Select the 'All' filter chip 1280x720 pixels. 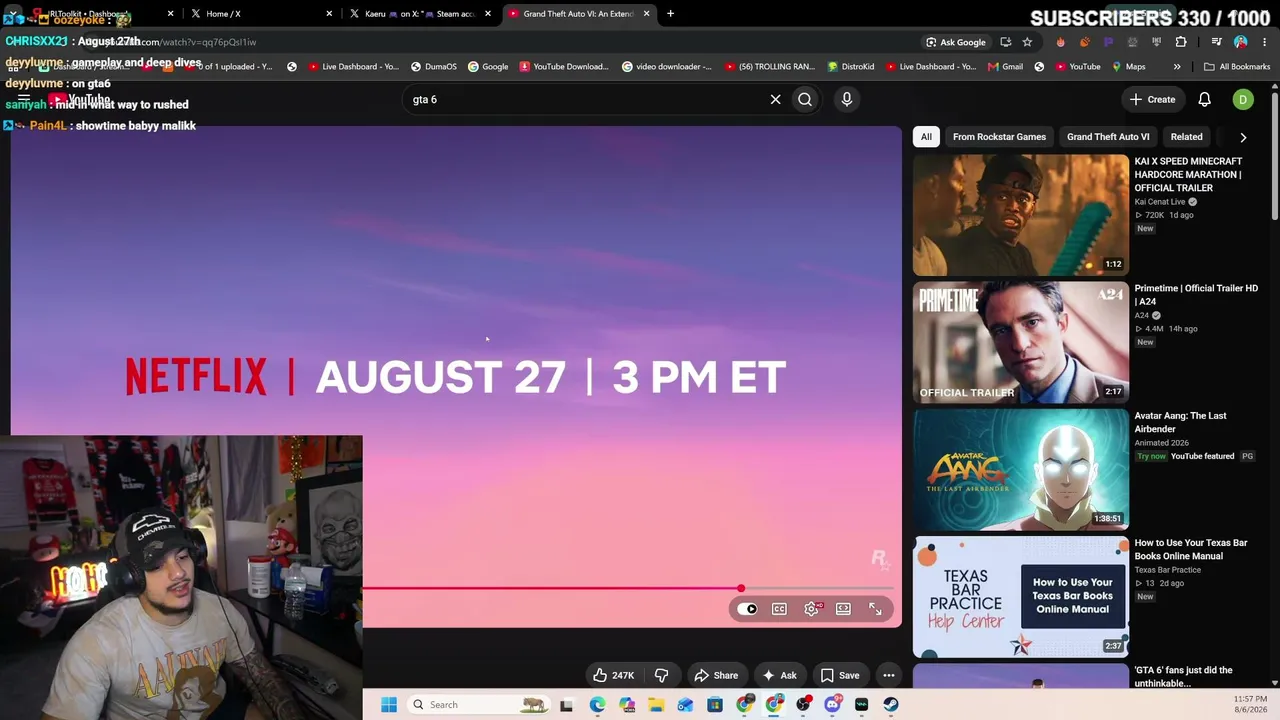click(926, 137)
